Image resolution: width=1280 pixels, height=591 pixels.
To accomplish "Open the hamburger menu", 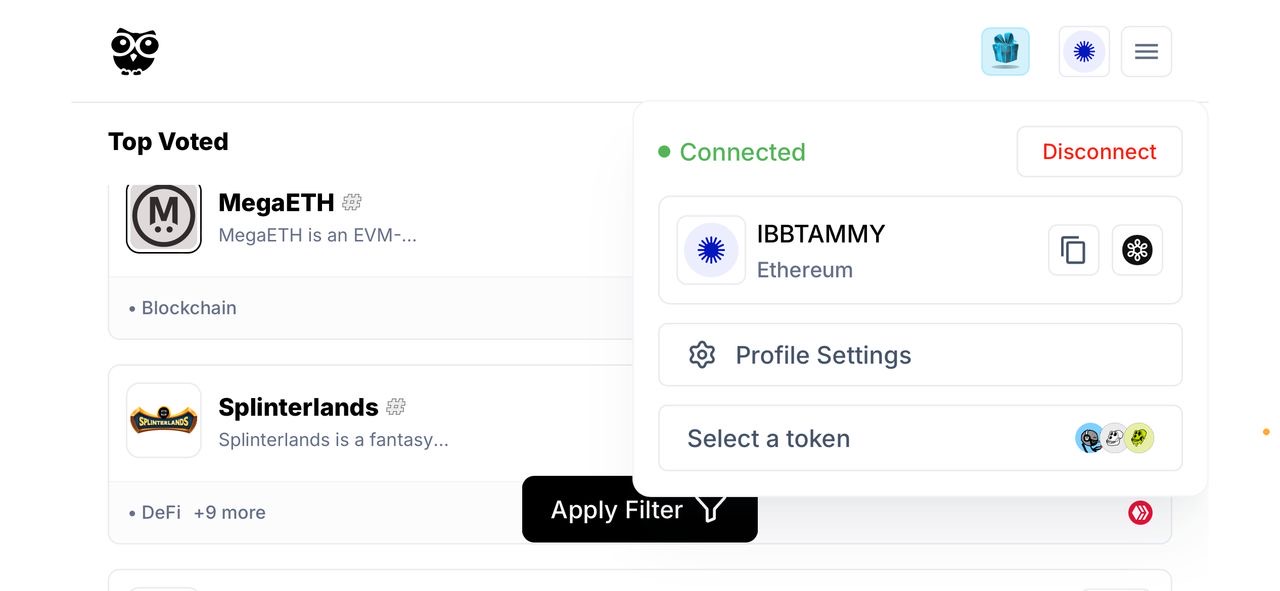I will click(x=1146, y=51).
